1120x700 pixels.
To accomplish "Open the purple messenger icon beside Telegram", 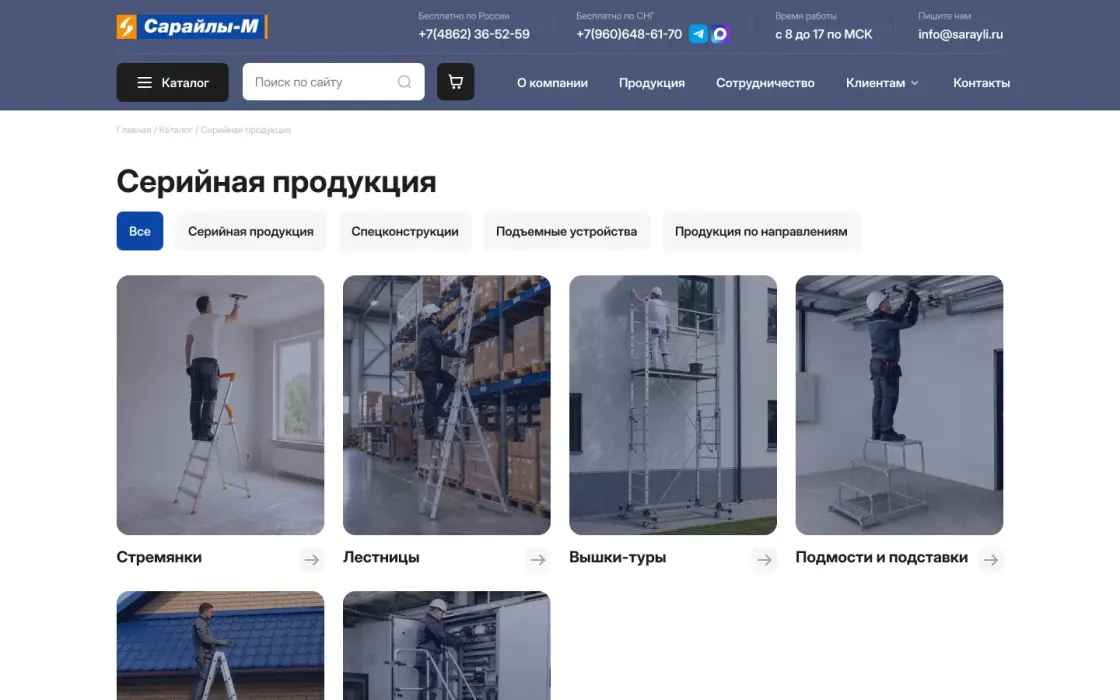I will 720,34.
